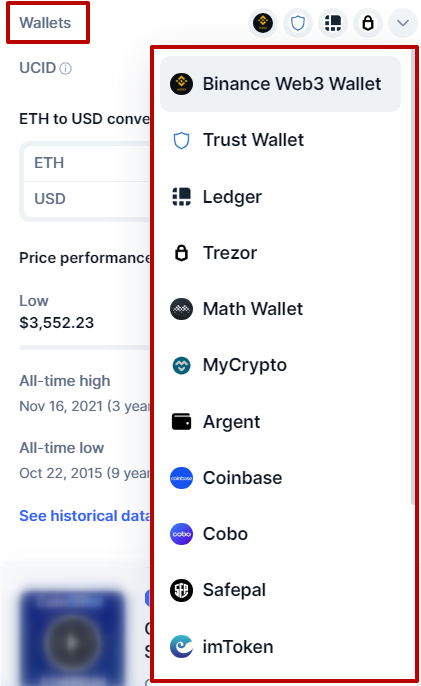
Task: Choose Trust Wallet in the dropdown
Action: 281,140
